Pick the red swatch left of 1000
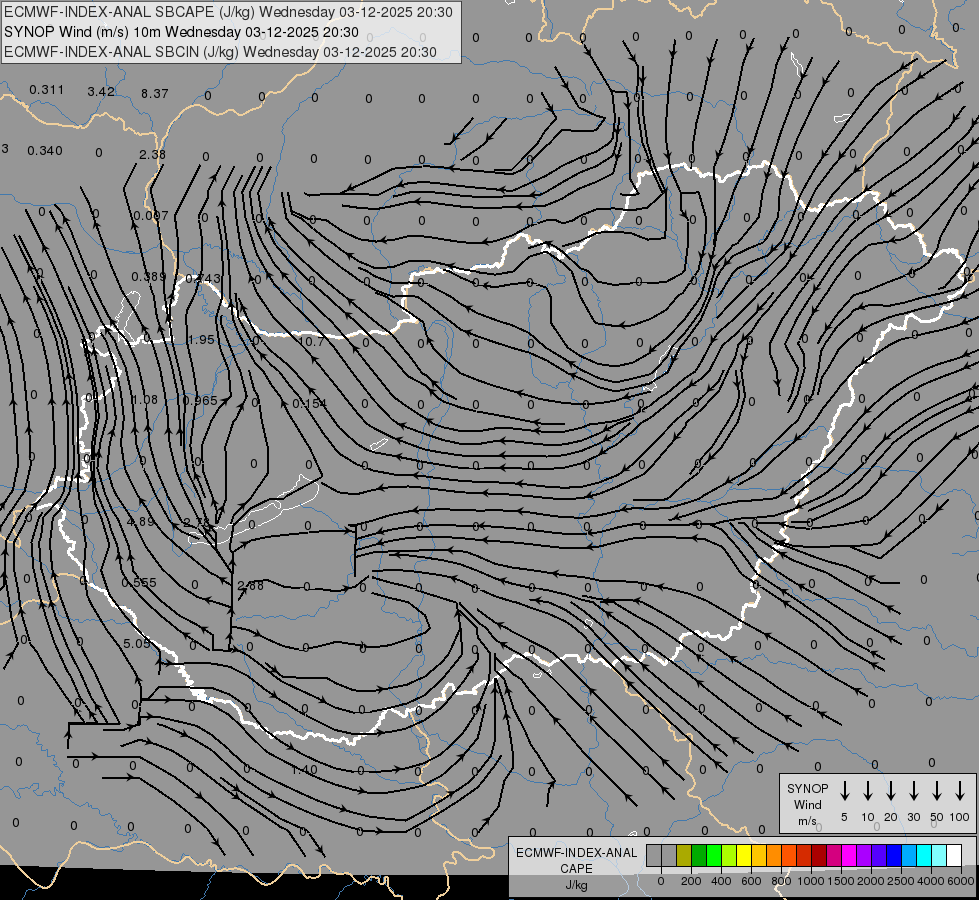 804,855
